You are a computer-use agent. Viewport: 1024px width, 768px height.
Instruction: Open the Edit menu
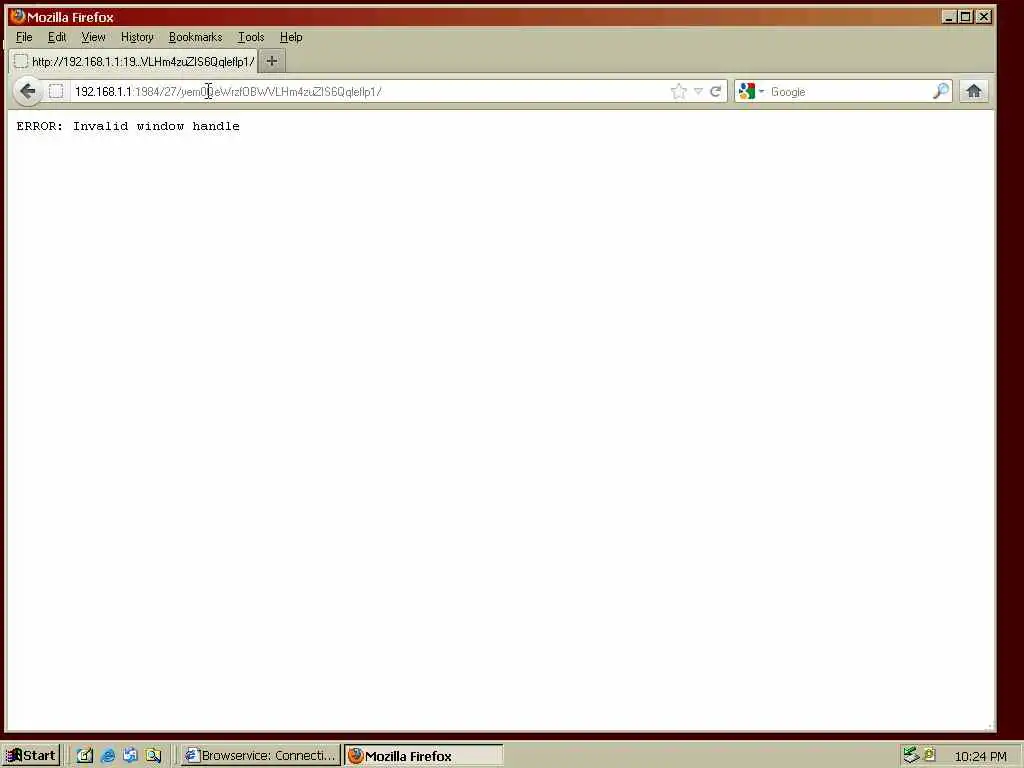57,37
